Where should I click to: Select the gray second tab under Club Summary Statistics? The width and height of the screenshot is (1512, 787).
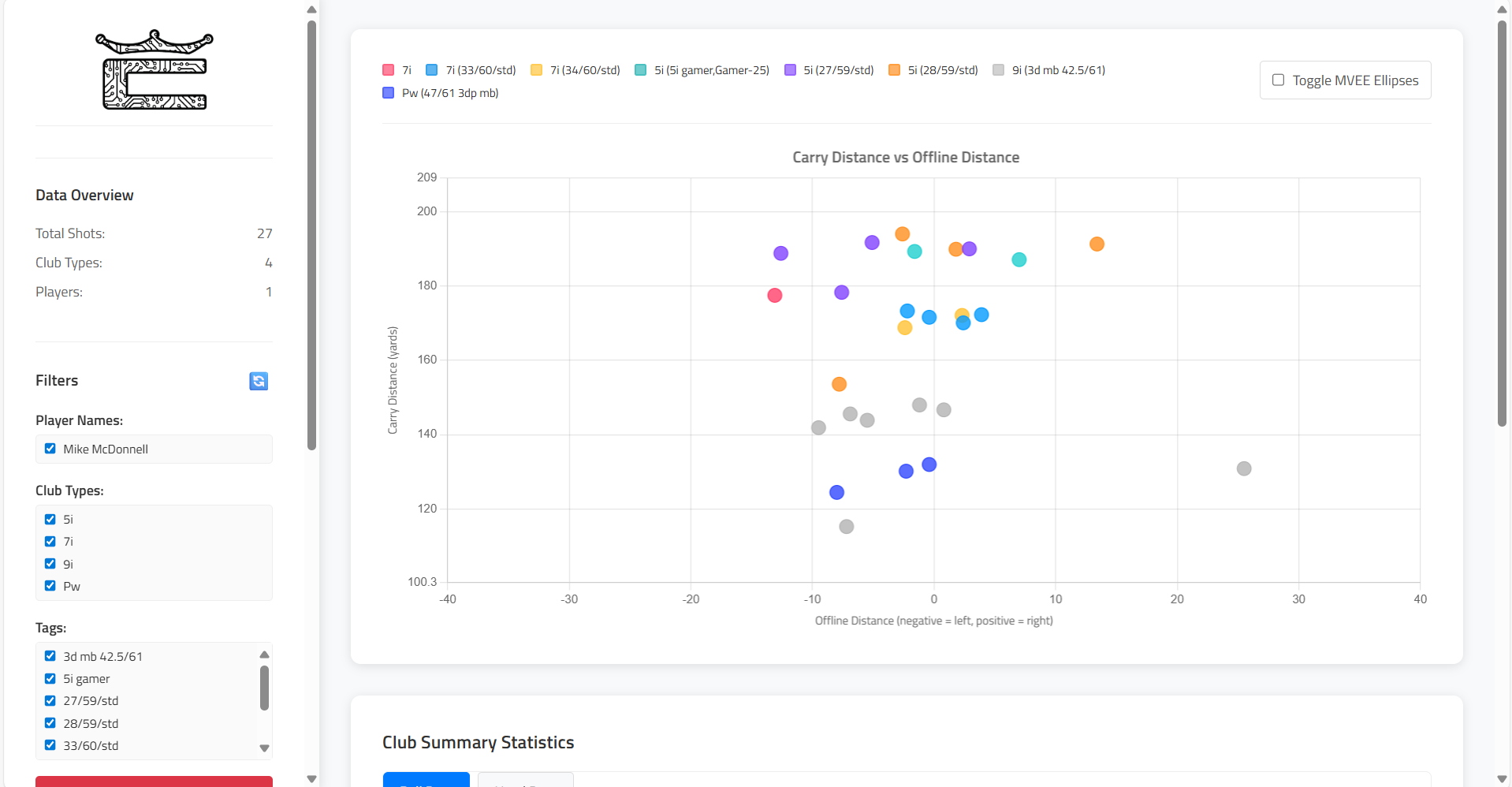(x=525, y=781)
